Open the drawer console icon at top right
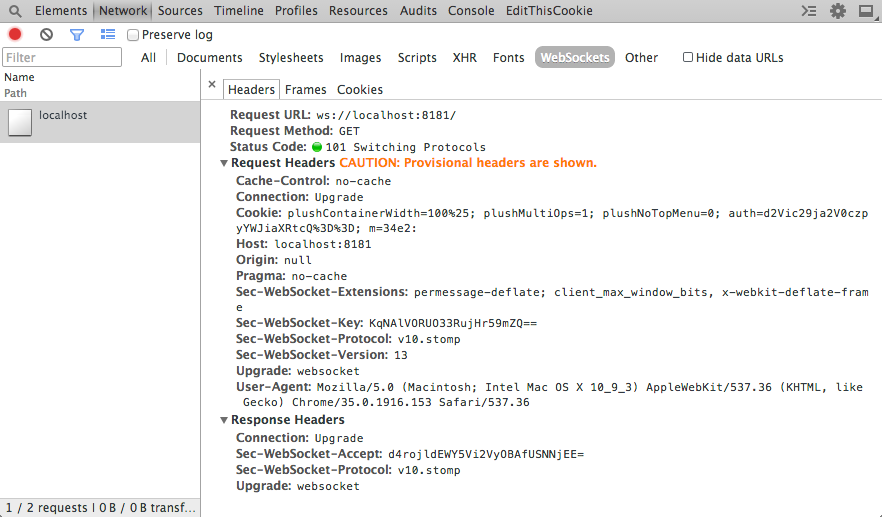The image size is (882, 517). pos(808,11)
